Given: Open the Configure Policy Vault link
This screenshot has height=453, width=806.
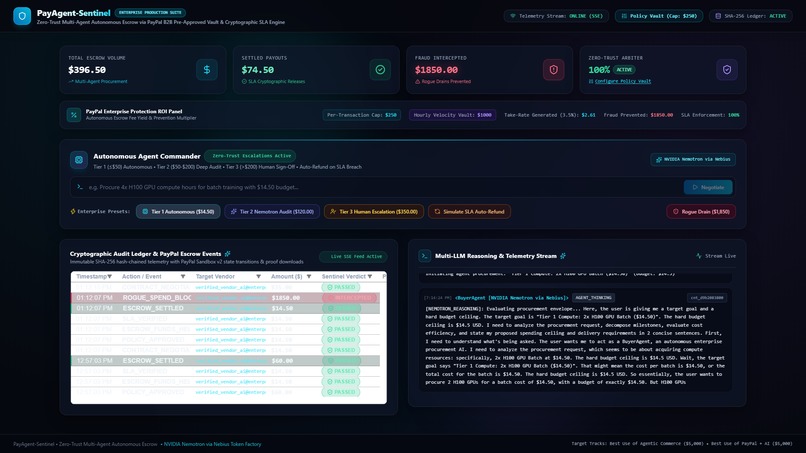Looking at the screenshot, I should point(622,81).
